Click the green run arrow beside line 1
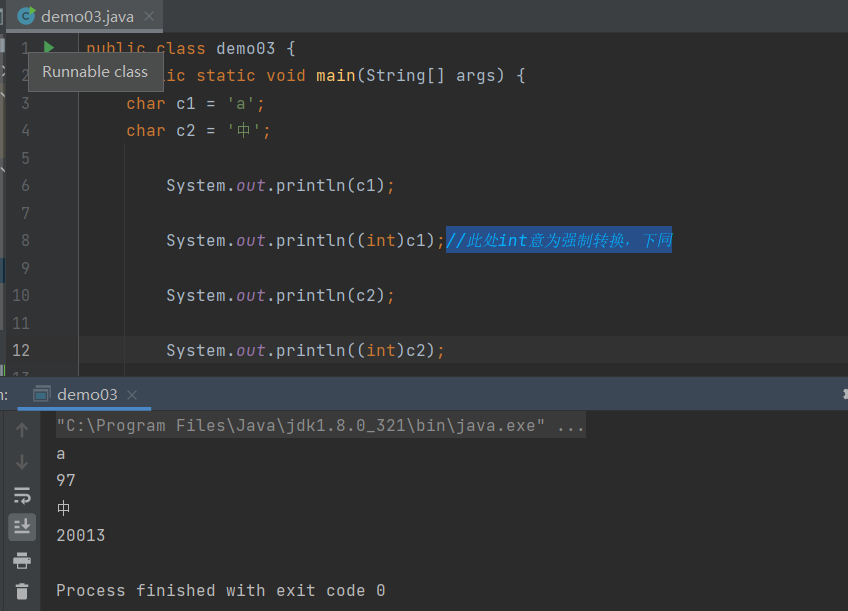This screenshot has height=611, width=848. (48, 47)
